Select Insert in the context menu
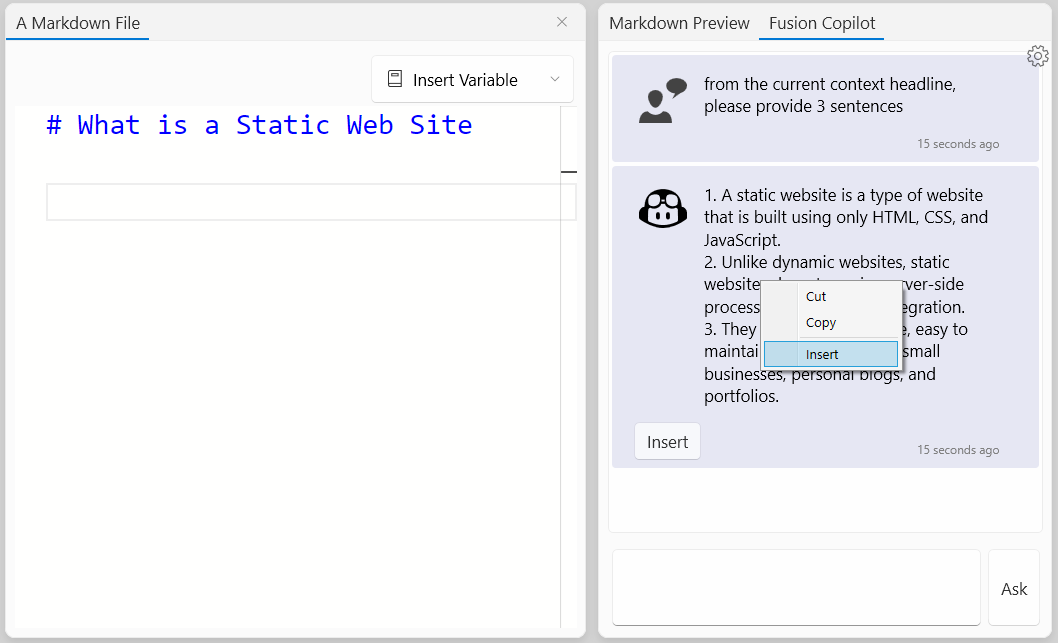 (822, 354)
